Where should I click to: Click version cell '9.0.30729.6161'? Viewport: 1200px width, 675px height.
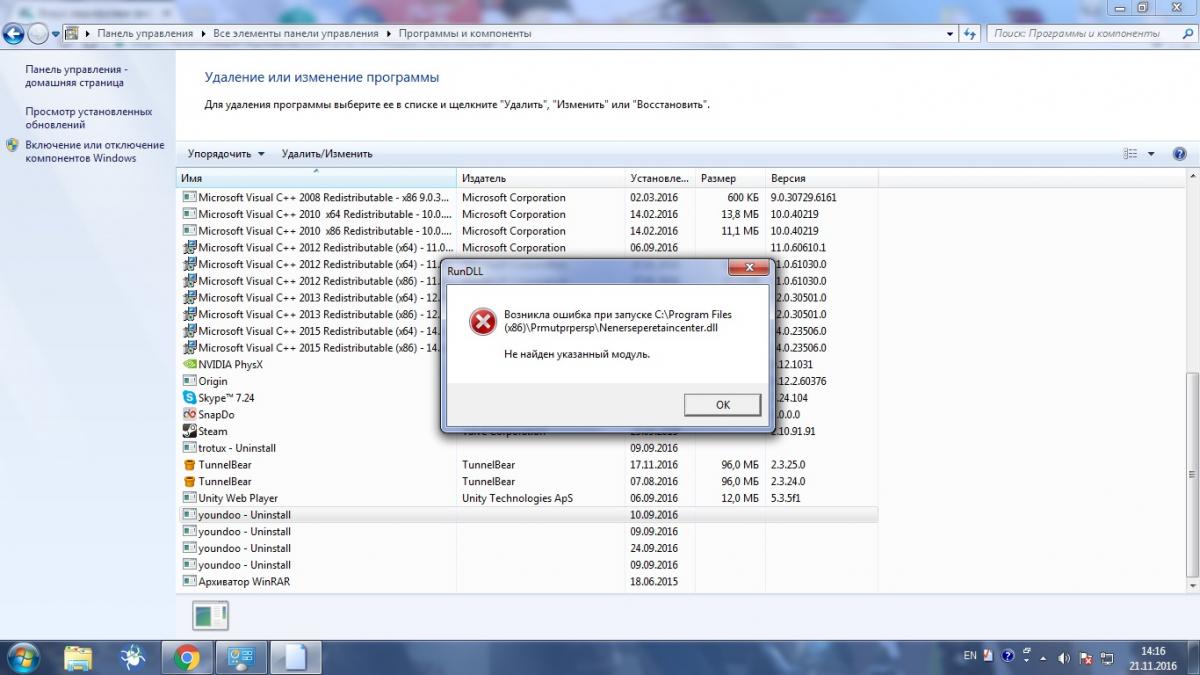click(x=803, y=197)
